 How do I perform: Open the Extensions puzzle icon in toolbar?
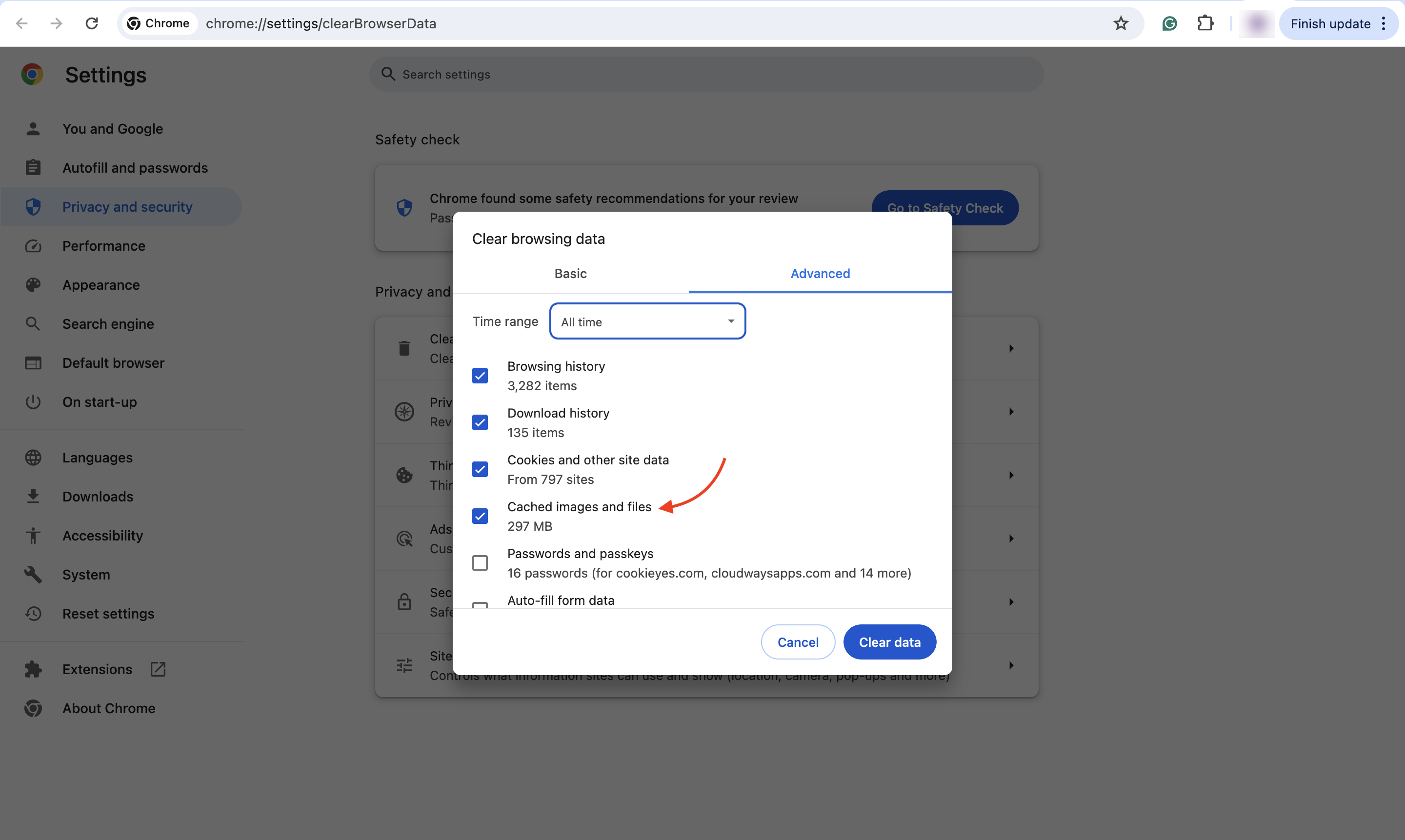coord(1205,23)
